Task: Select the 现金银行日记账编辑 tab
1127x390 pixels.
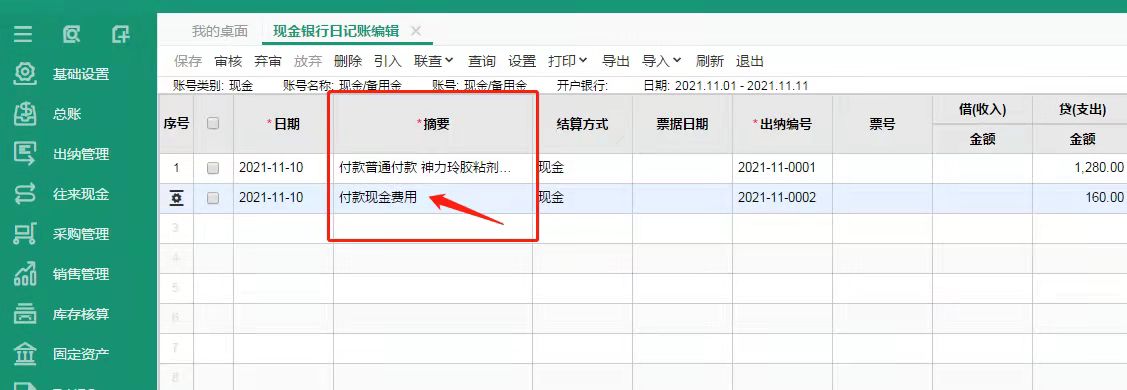Action: pyautogui.click(x=336, y=31)
